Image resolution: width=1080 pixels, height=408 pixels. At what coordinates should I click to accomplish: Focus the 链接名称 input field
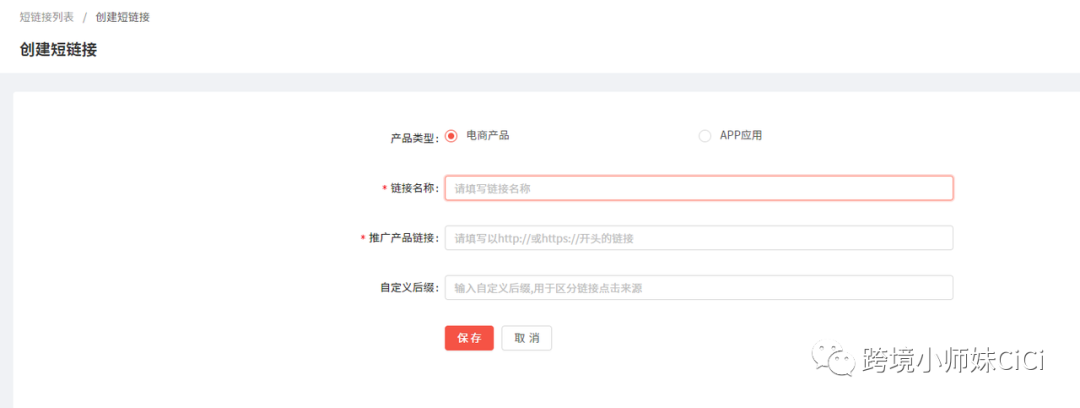click(x=698, y=188)
